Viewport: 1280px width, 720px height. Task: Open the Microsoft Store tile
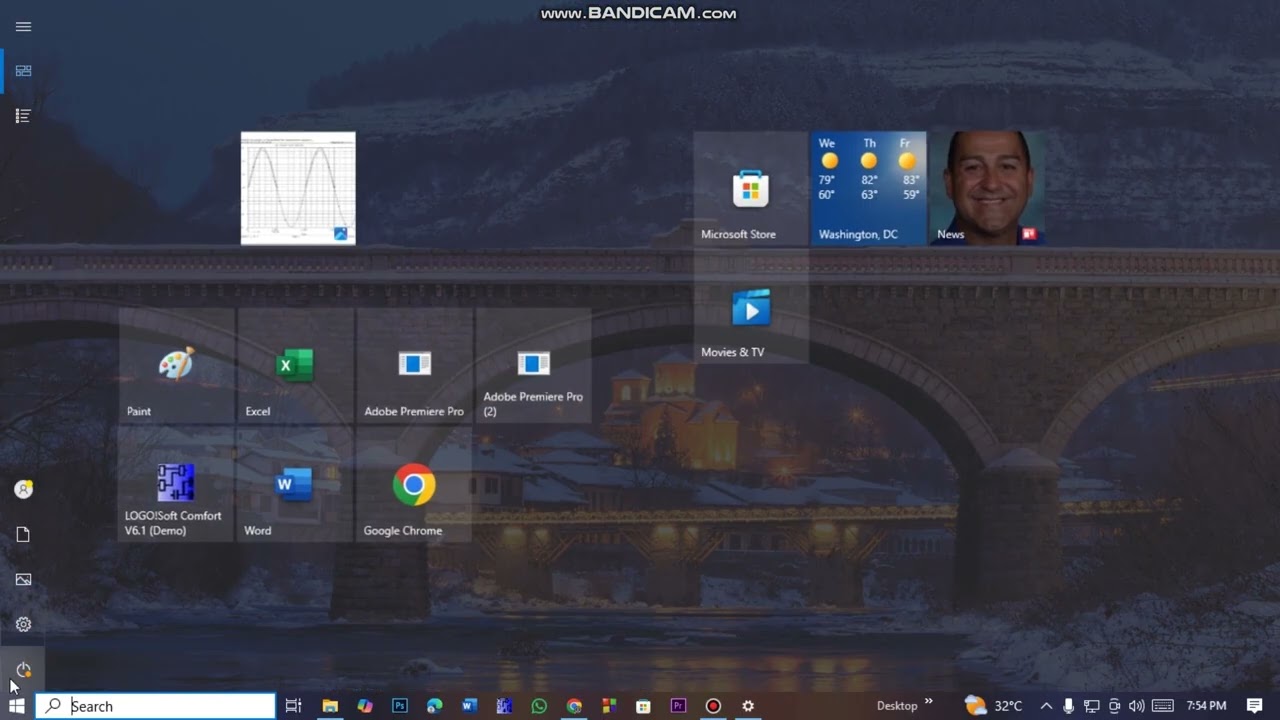[x=751, y=188]
